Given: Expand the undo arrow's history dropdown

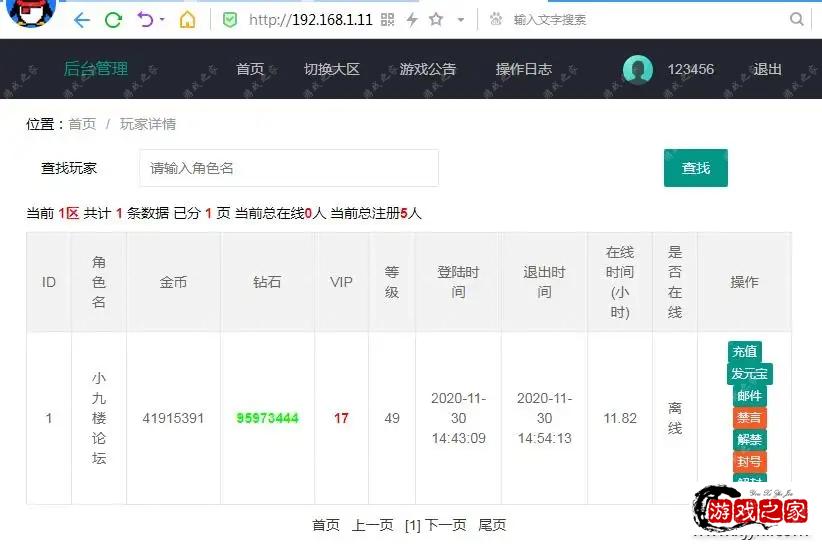Looking at the screenshot, I should click(x=162, y=19).
